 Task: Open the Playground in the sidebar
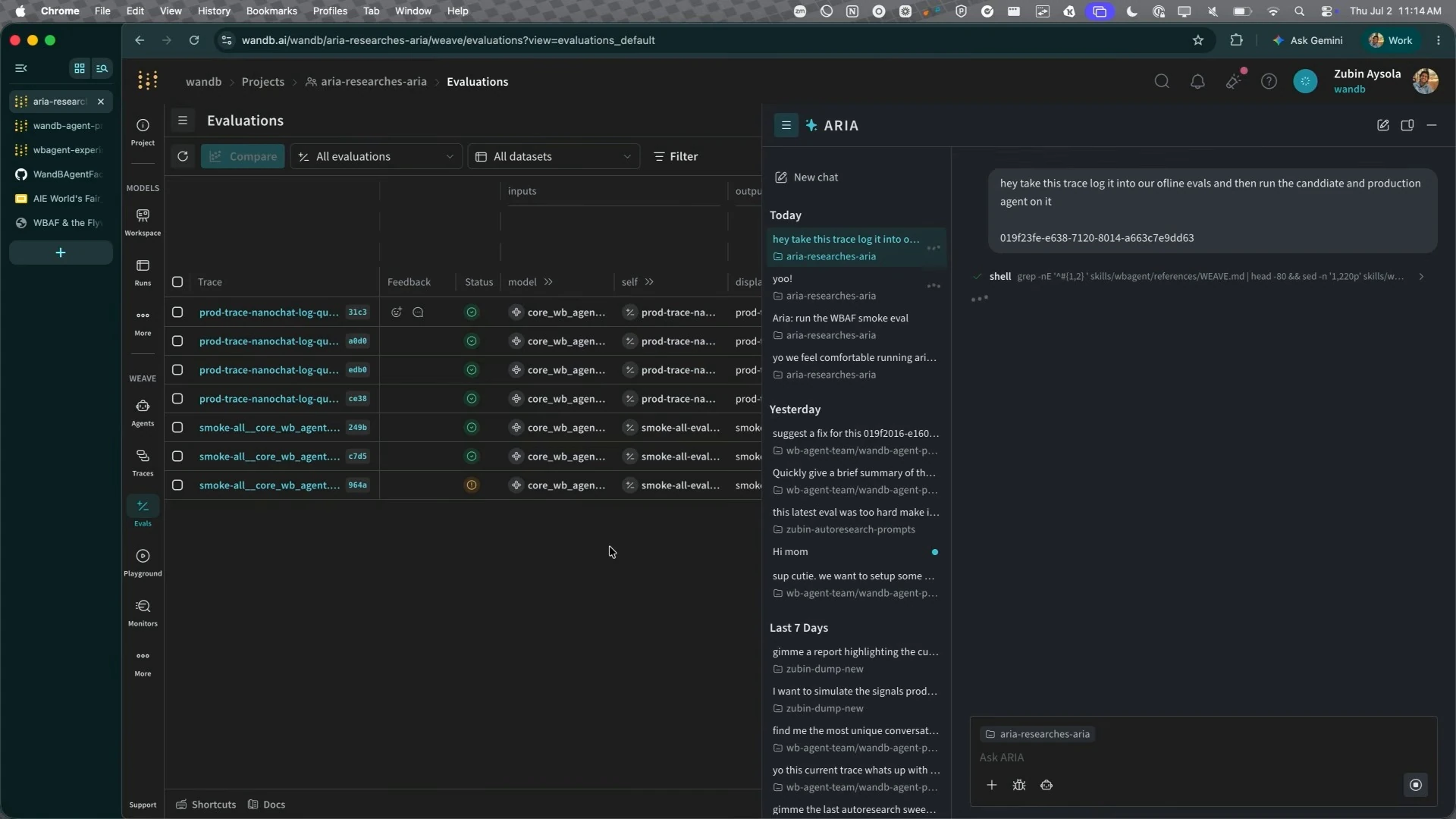click(143, 563)
